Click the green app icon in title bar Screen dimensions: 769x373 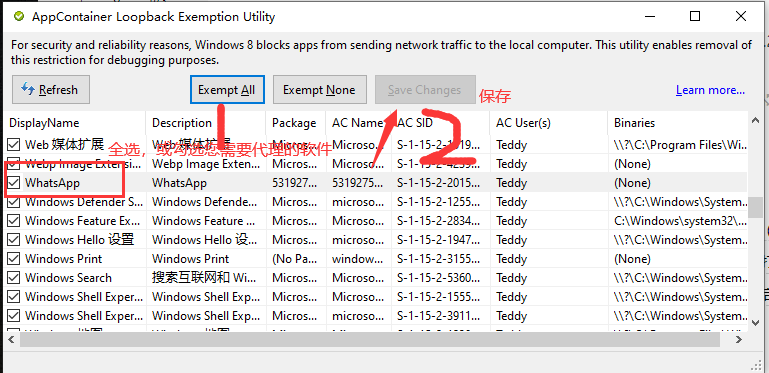pyautogui.click(x=19, y=17)
